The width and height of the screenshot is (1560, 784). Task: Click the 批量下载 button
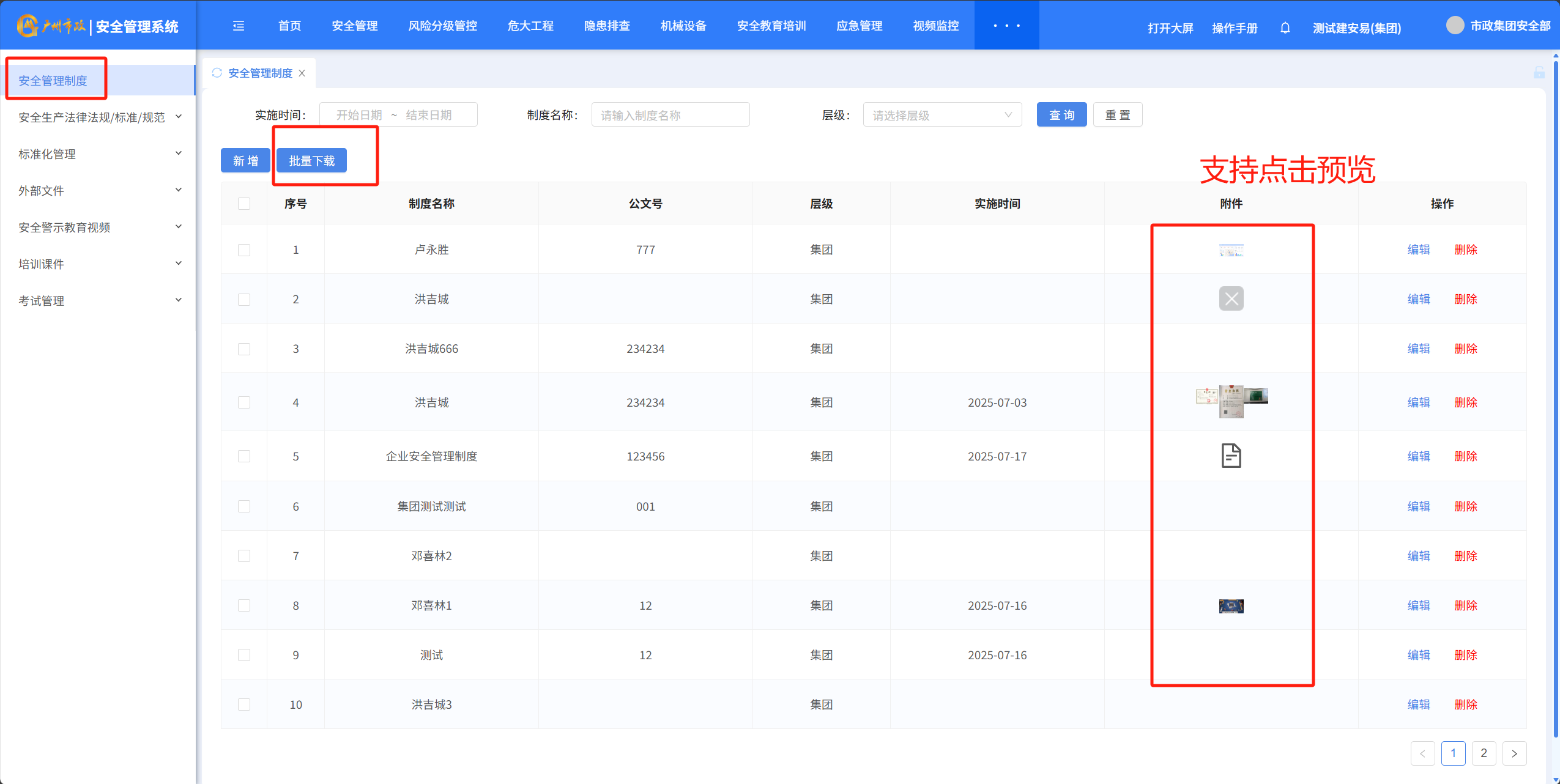(311, 161)
